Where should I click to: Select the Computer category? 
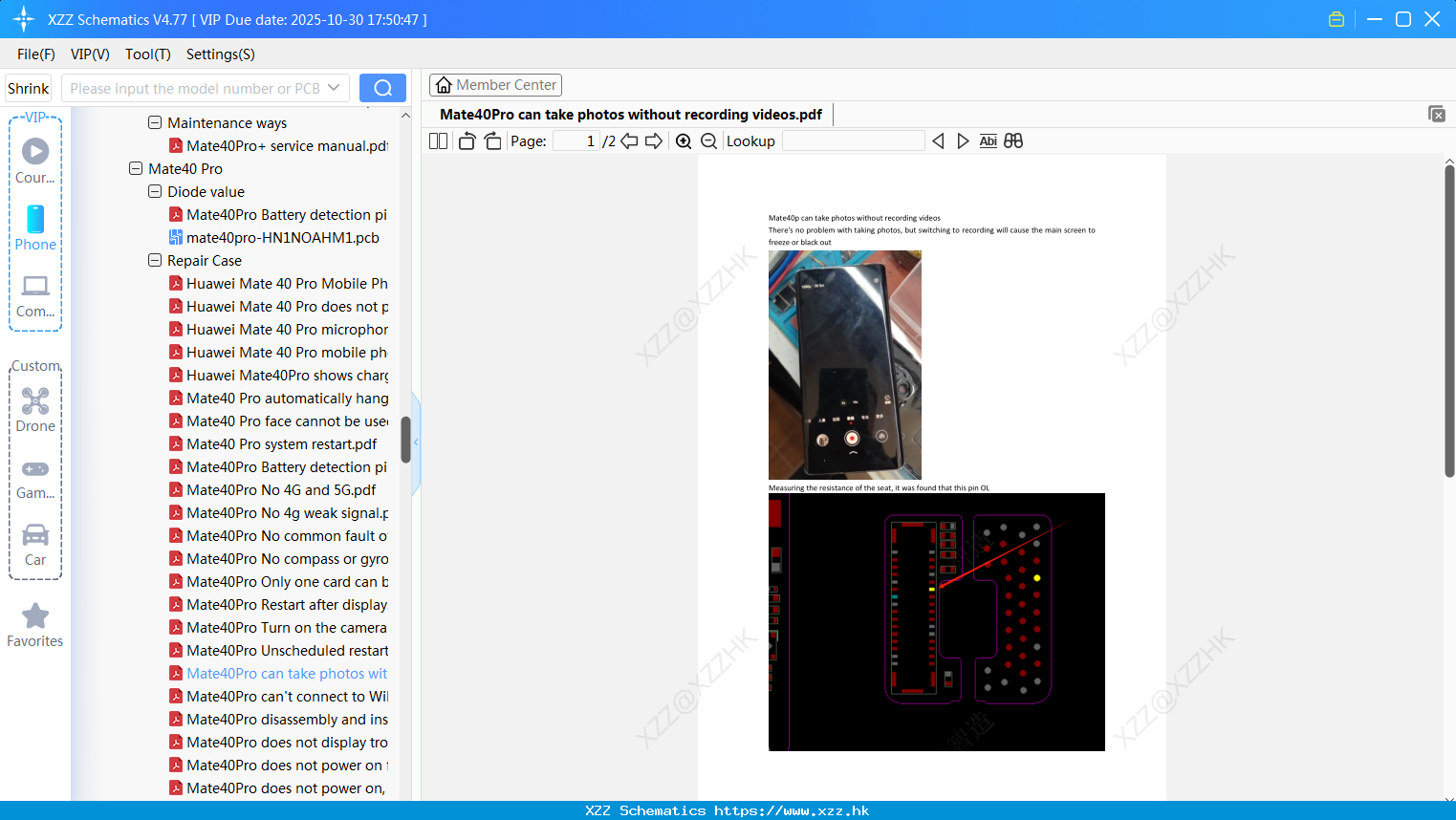[x=35, y=296]
